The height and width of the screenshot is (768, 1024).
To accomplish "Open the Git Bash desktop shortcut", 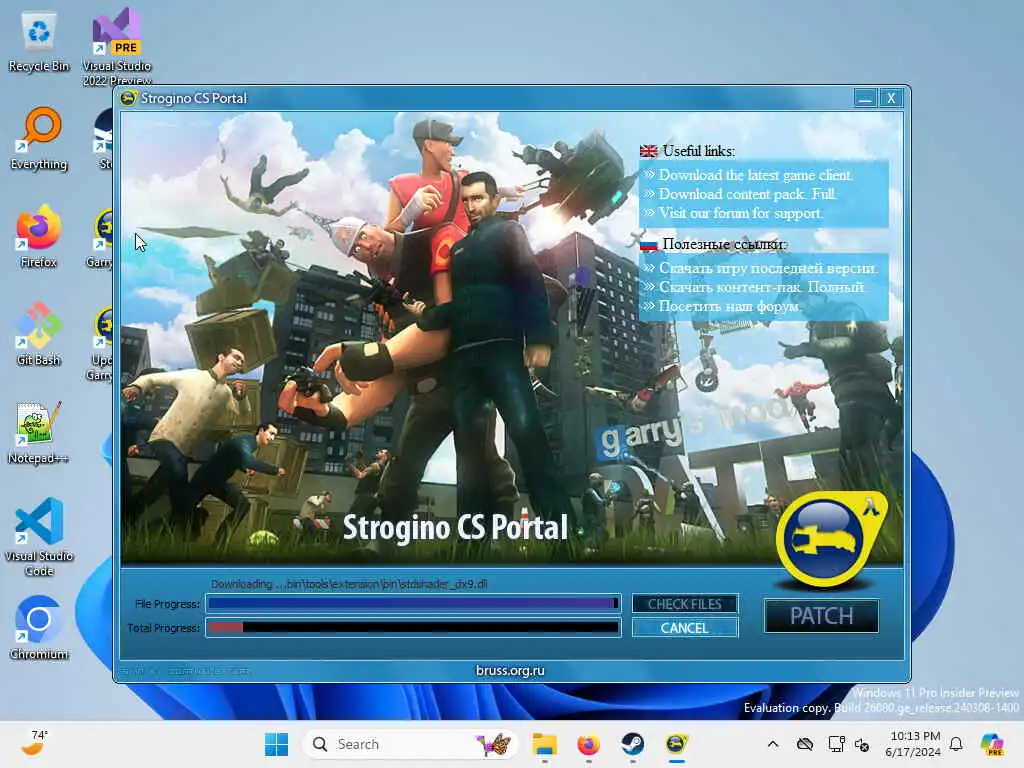I will tap(39, 334).
